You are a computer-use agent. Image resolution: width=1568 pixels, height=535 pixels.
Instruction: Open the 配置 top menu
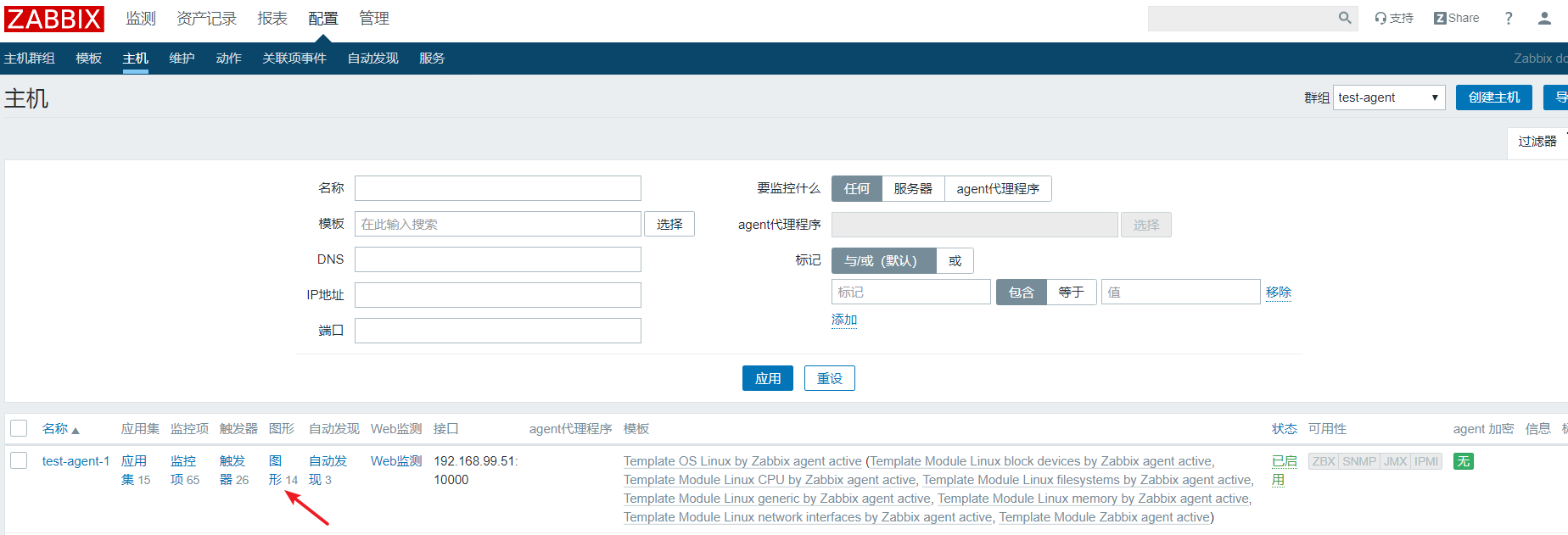(322, 19)
